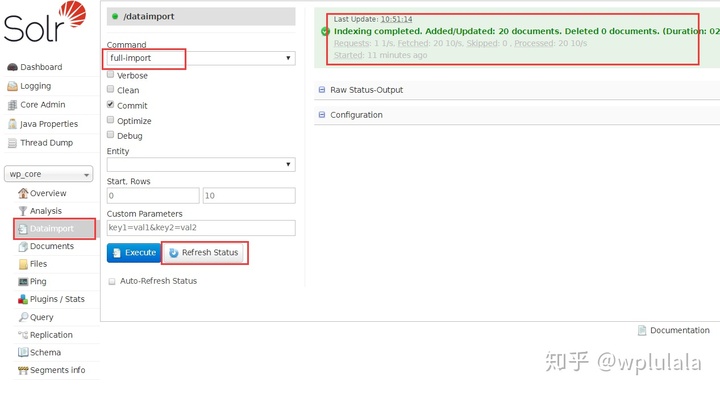Click the Dashboard gauge icon
This screenshot has height=394, width=720.
point(12,67)
